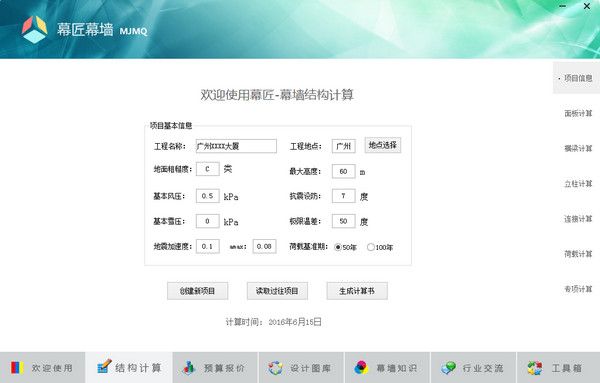The height and width of the screenshot is (383, 600).
Task: Select the 50年 load reference period
Action: pos(338,247)
